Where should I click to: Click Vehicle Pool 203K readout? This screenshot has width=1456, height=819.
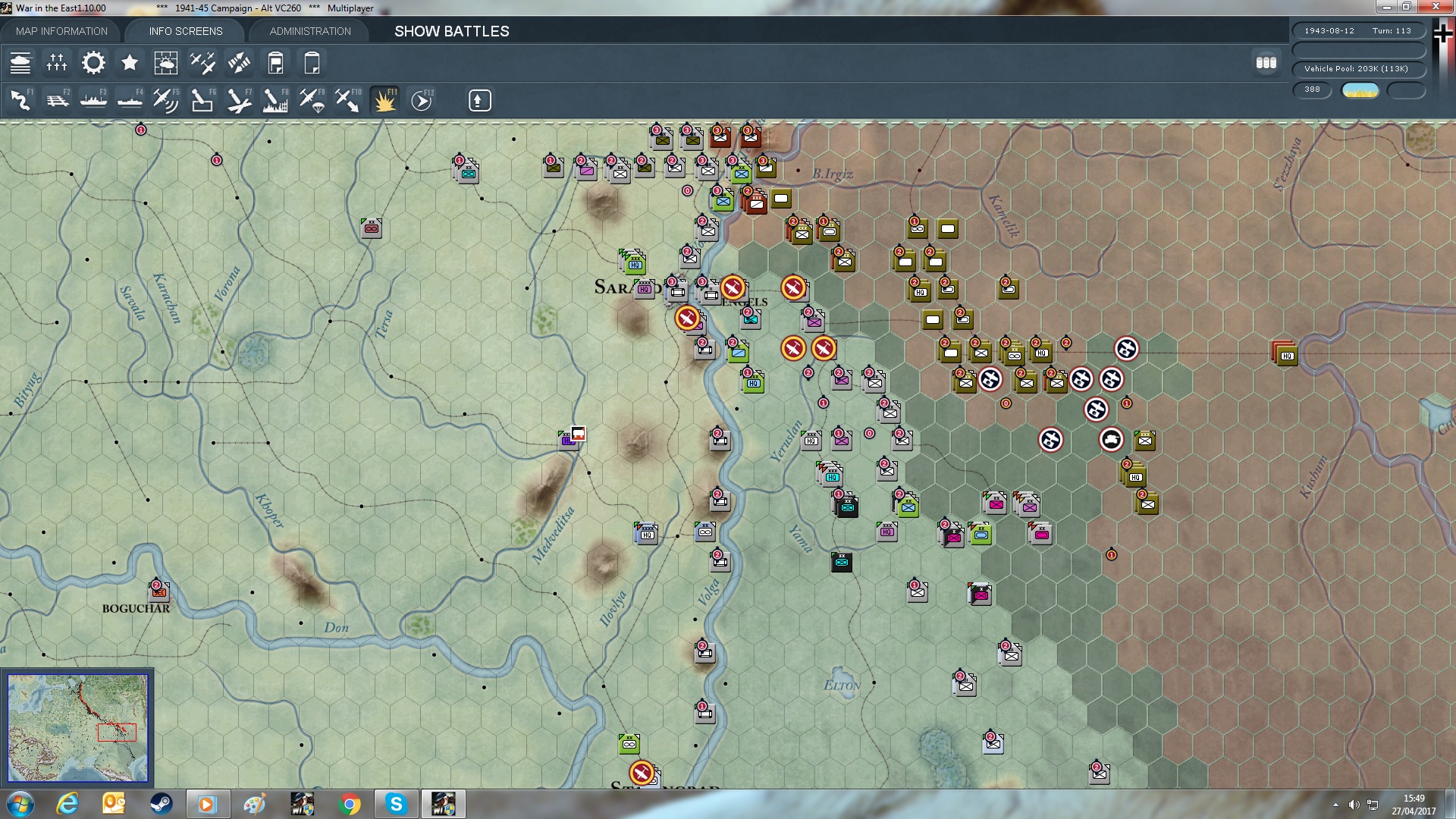tap(1358, 68)
